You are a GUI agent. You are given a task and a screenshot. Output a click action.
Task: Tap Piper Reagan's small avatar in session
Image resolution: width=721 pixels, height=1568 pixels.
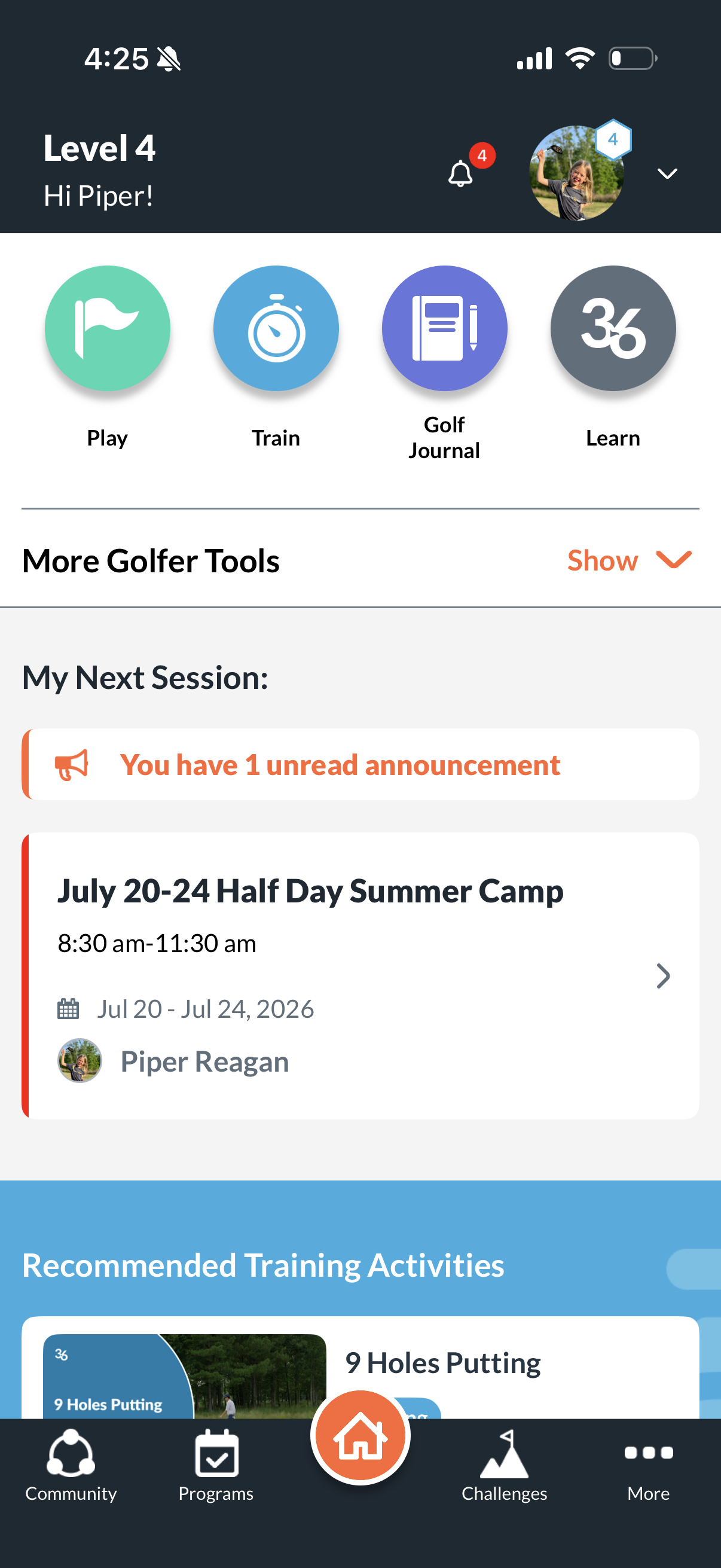(x=80, y=1060)
